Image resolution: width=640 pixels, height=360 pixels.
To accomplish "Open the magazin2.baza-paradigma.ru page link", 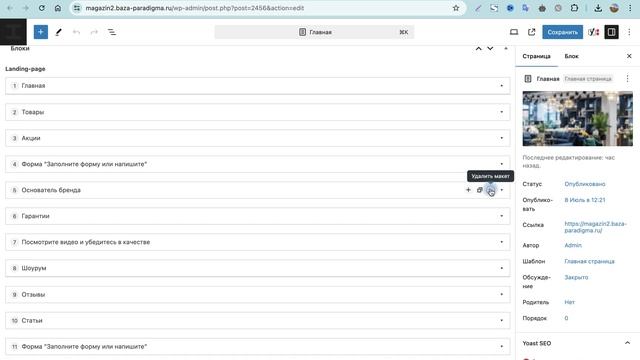I will pos(595,227).
